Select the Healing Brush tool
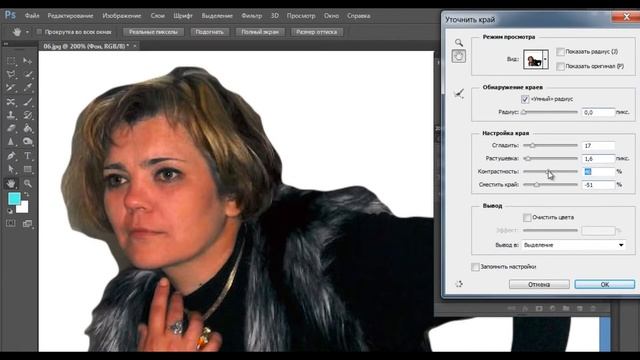Viewport: 640px width, 360px height. coord(11,102)
